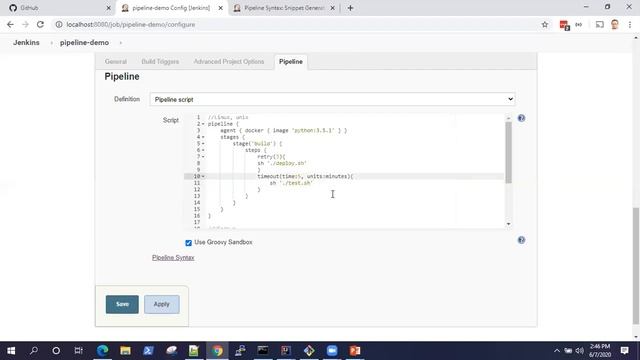
Task: Open Cortana from taskbar
Action: tap(56, 351)
